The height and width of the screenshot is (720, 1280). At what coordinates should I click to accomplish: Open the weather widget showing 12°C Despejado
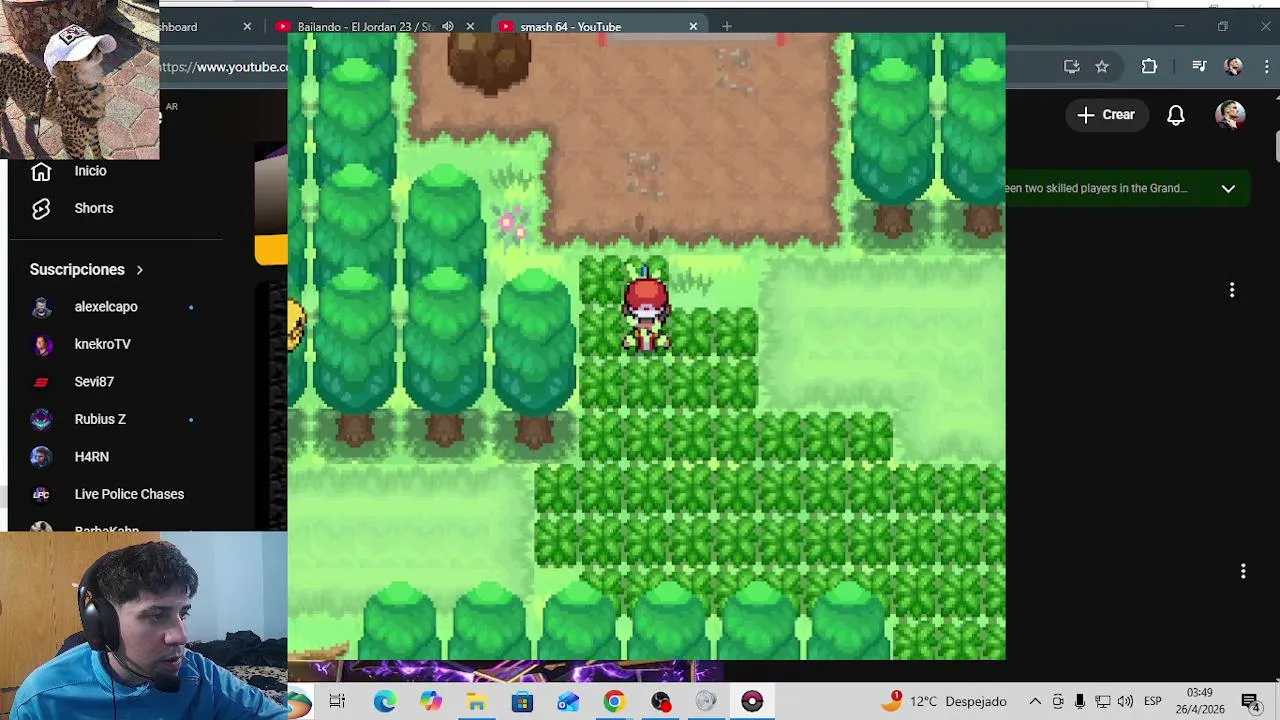click(944, 702)
